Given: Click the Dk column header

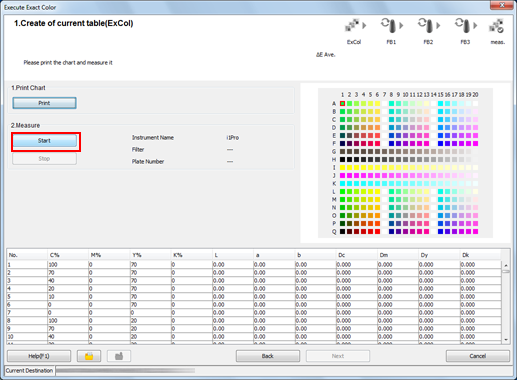Looking at the screenshot, I should [x=481, y=255].
